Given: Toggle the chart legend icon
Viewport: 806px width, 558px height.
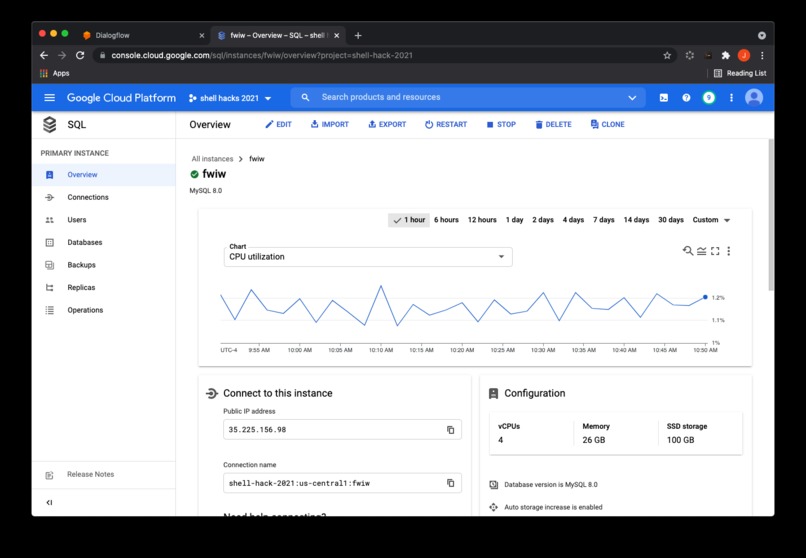Looking at the screenshot, I should coord(702,251).
